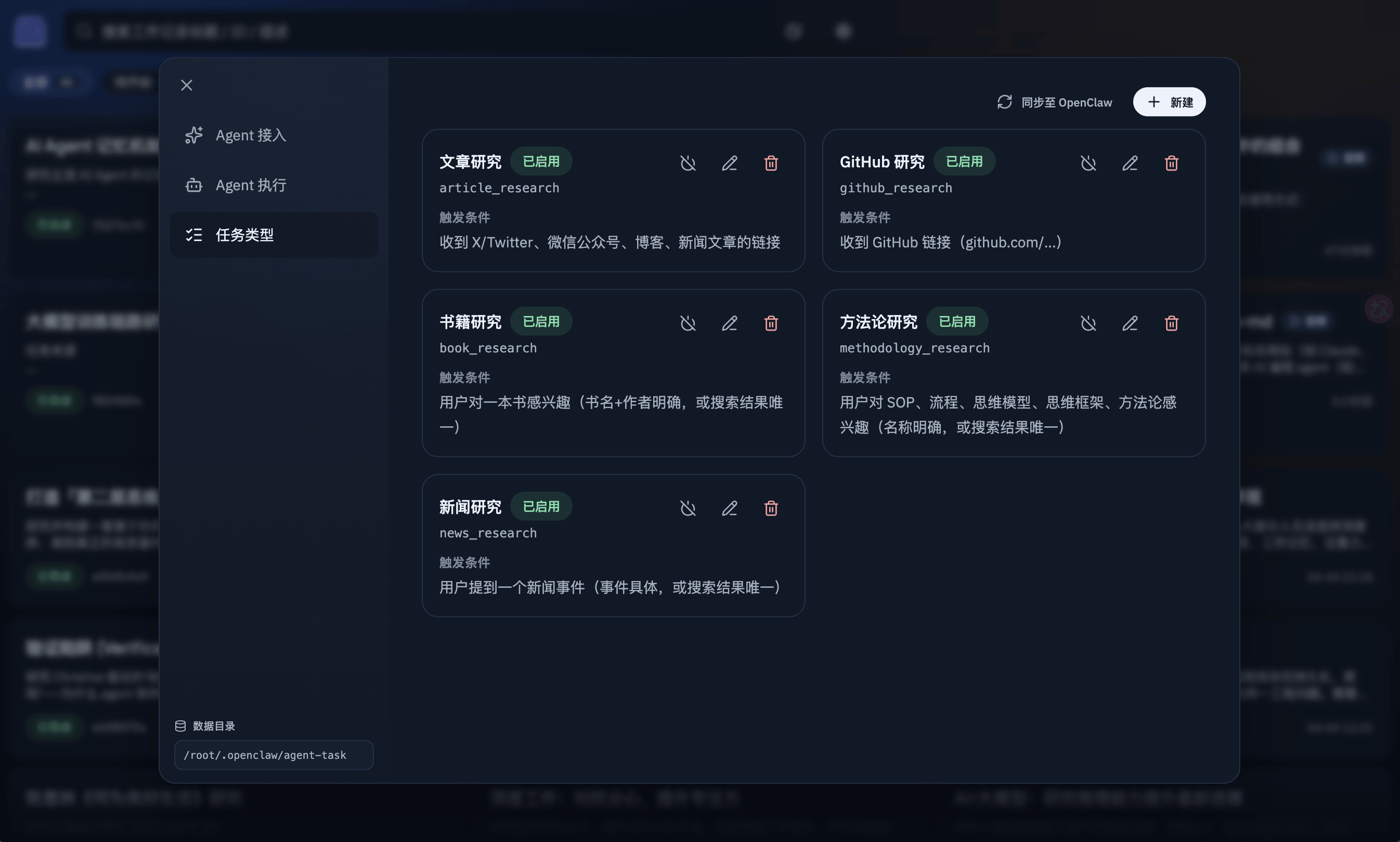Open the Agent 接入 section
Viewport: 1400px width, 842px height.
pyautogui.click(x=274, y=135)
